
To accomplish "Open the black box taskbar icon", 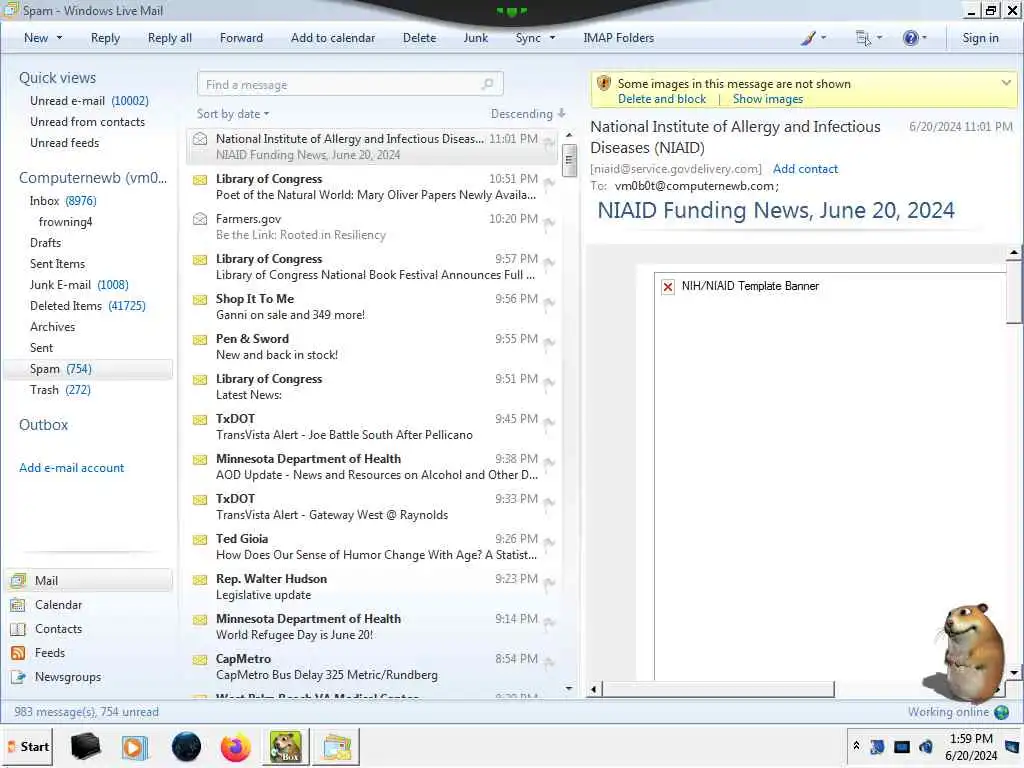I will point(86,746).
